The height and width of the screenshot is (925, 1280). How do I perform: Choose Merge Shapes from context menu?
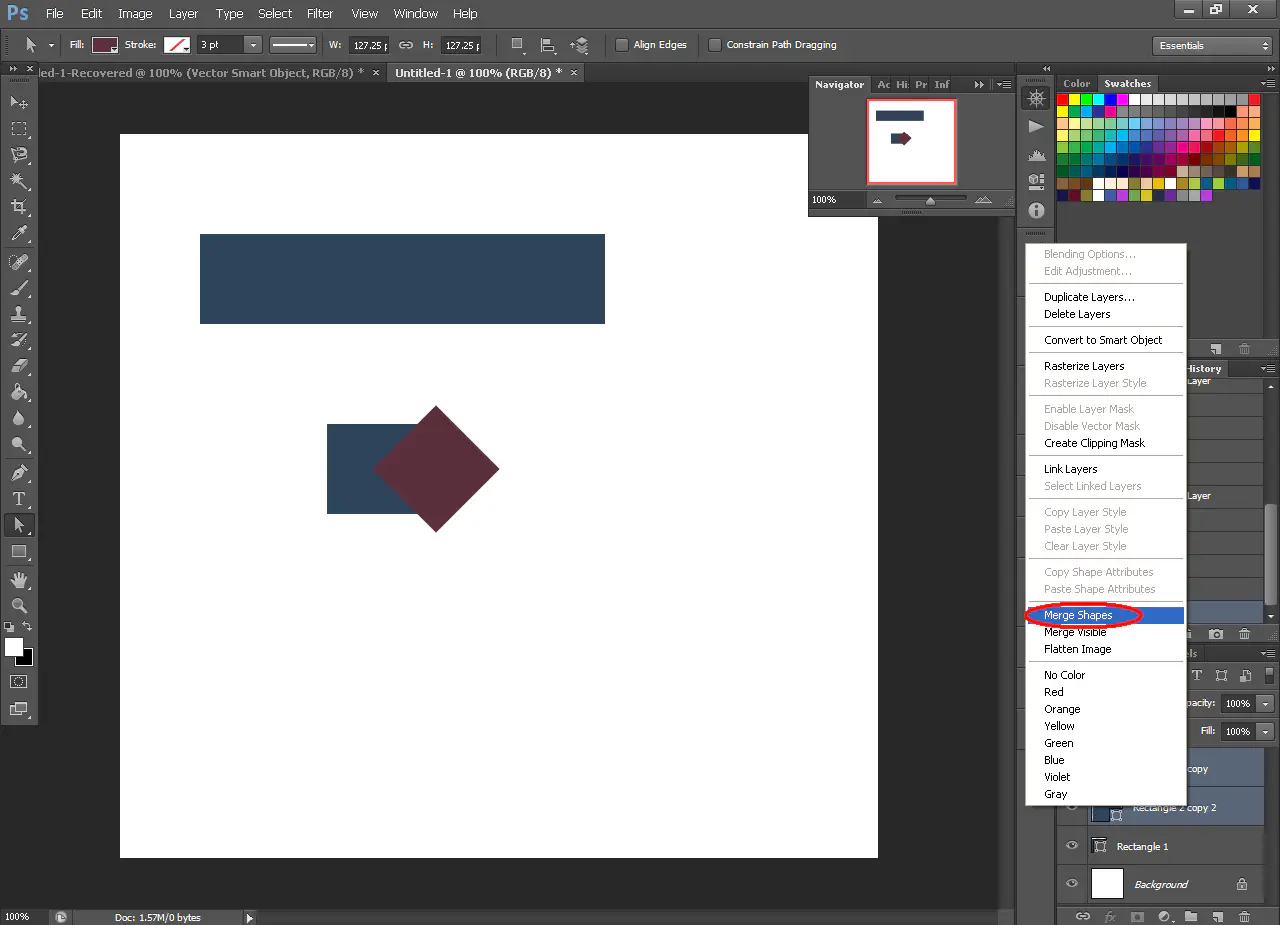click(x=1078, y=615)
